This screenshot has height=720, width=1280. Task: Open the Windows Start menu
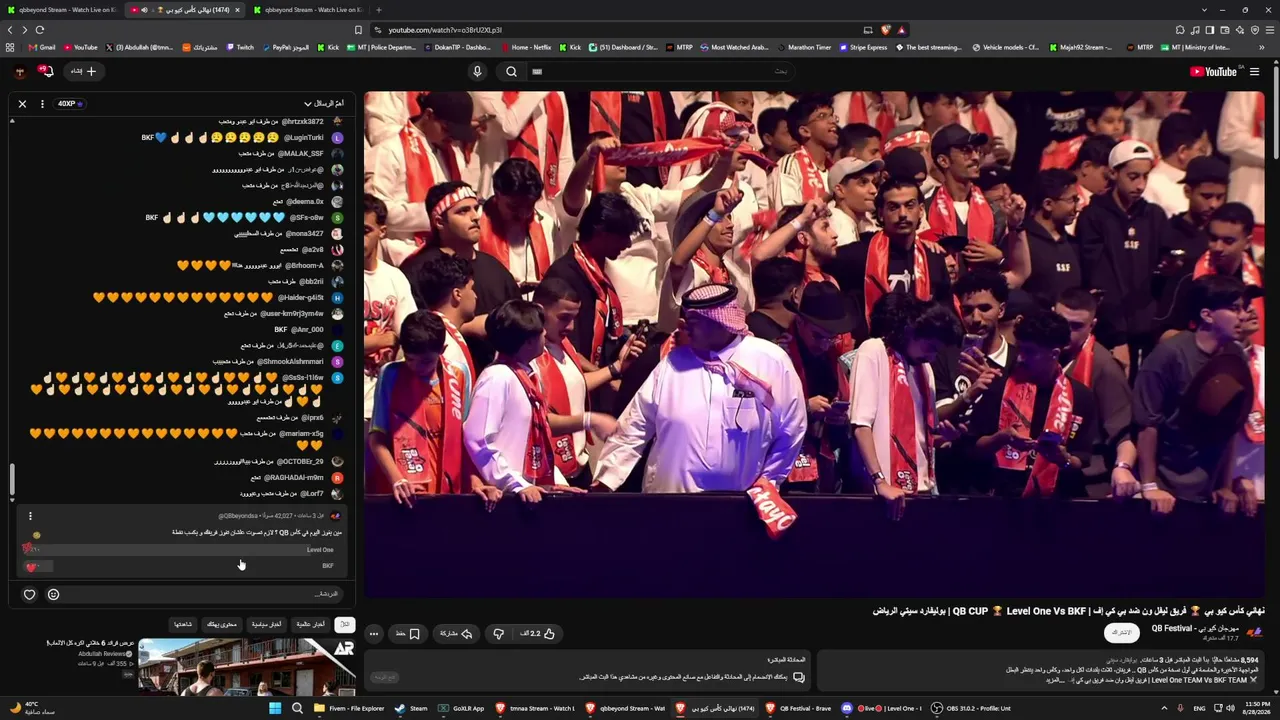pyautogui.click(x=275, y=708)
